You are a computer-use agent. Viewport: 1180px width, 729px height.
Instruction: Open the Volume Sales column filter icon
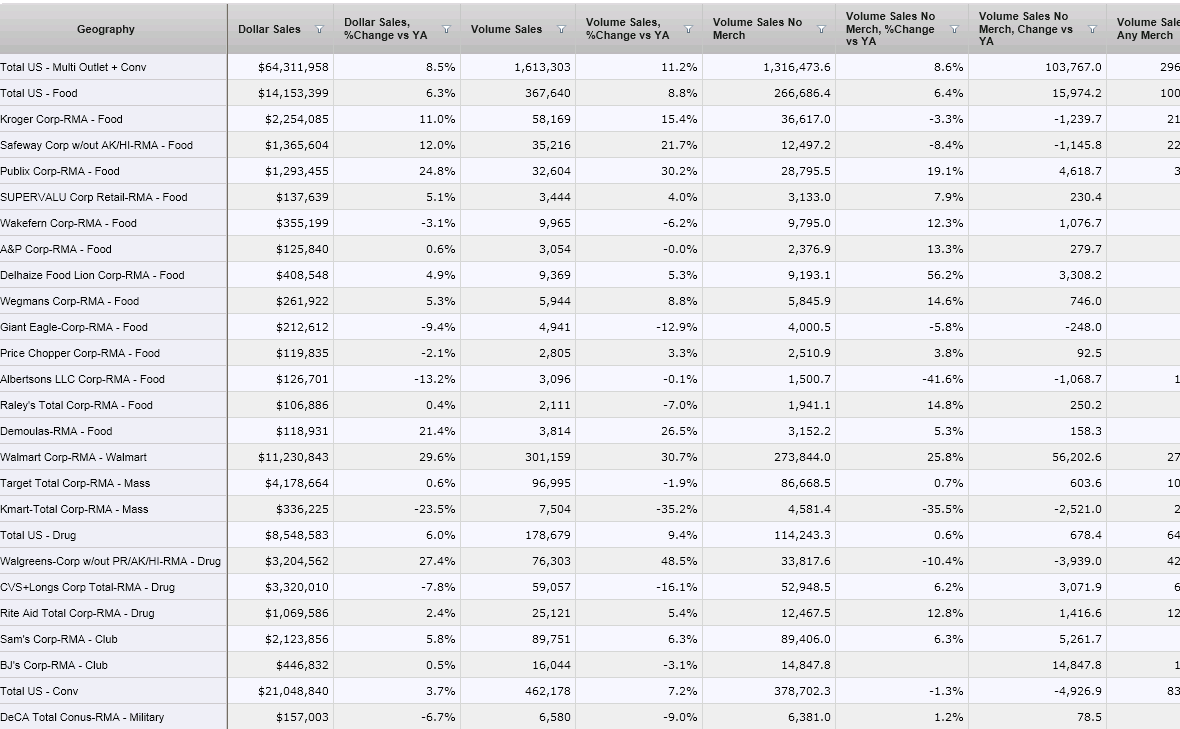(x=561, y=30)
